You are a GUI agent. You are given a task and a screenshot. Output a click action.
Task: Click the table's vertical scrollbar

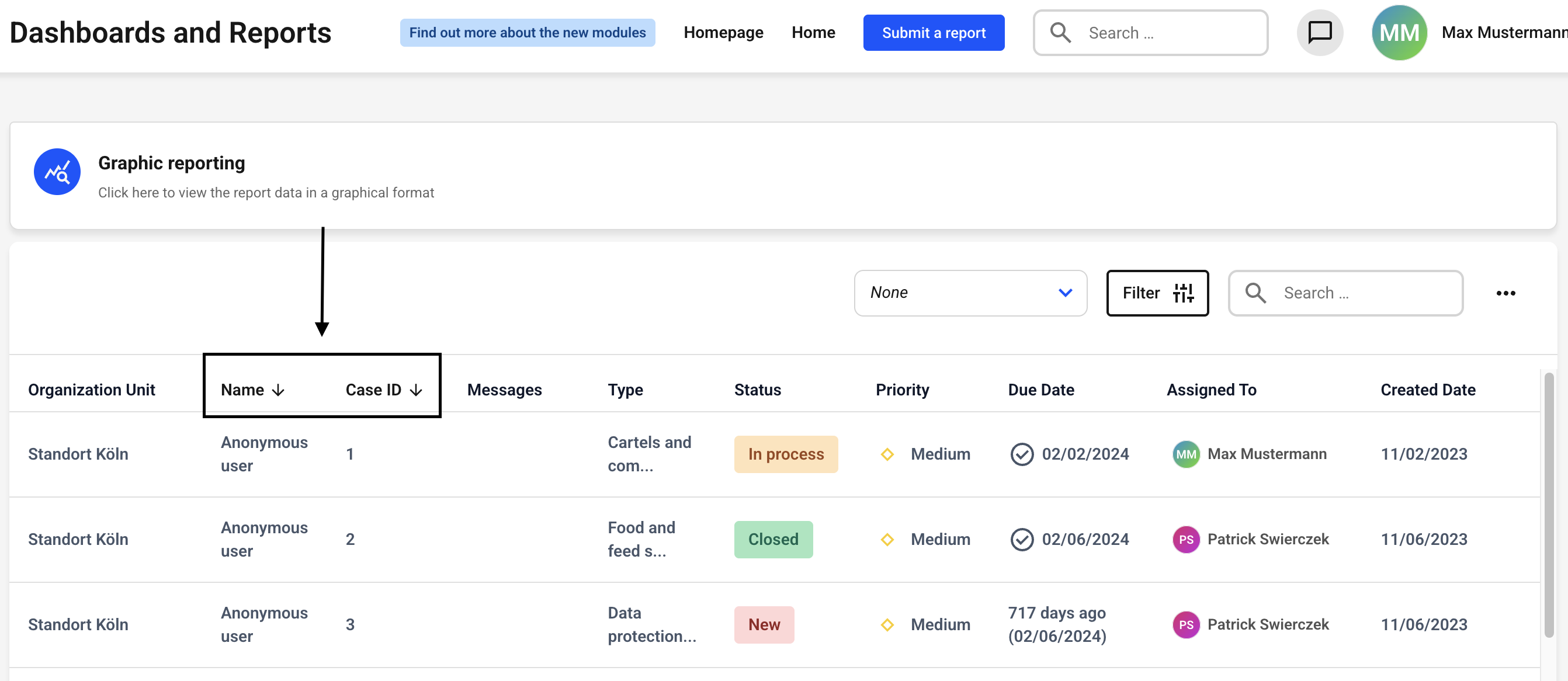(x=1549, y=505)
